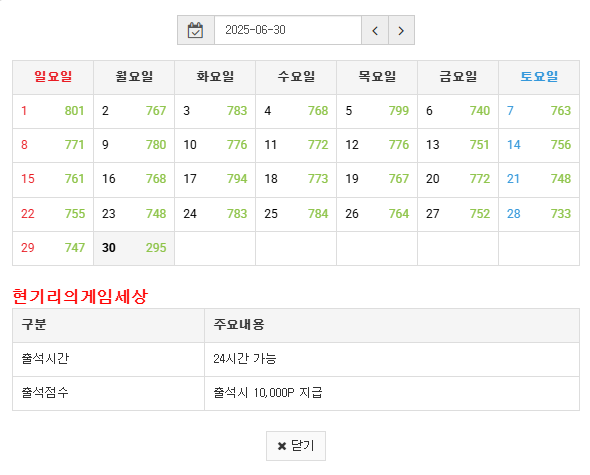Select Sunday day 29 showing 747
The height and width of the screenshot is (475, 590).
tap(53, 248)
